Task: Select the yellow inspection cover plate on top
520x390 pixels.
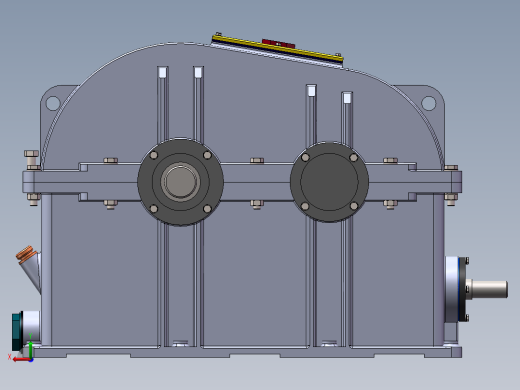Action: point(278,49)
